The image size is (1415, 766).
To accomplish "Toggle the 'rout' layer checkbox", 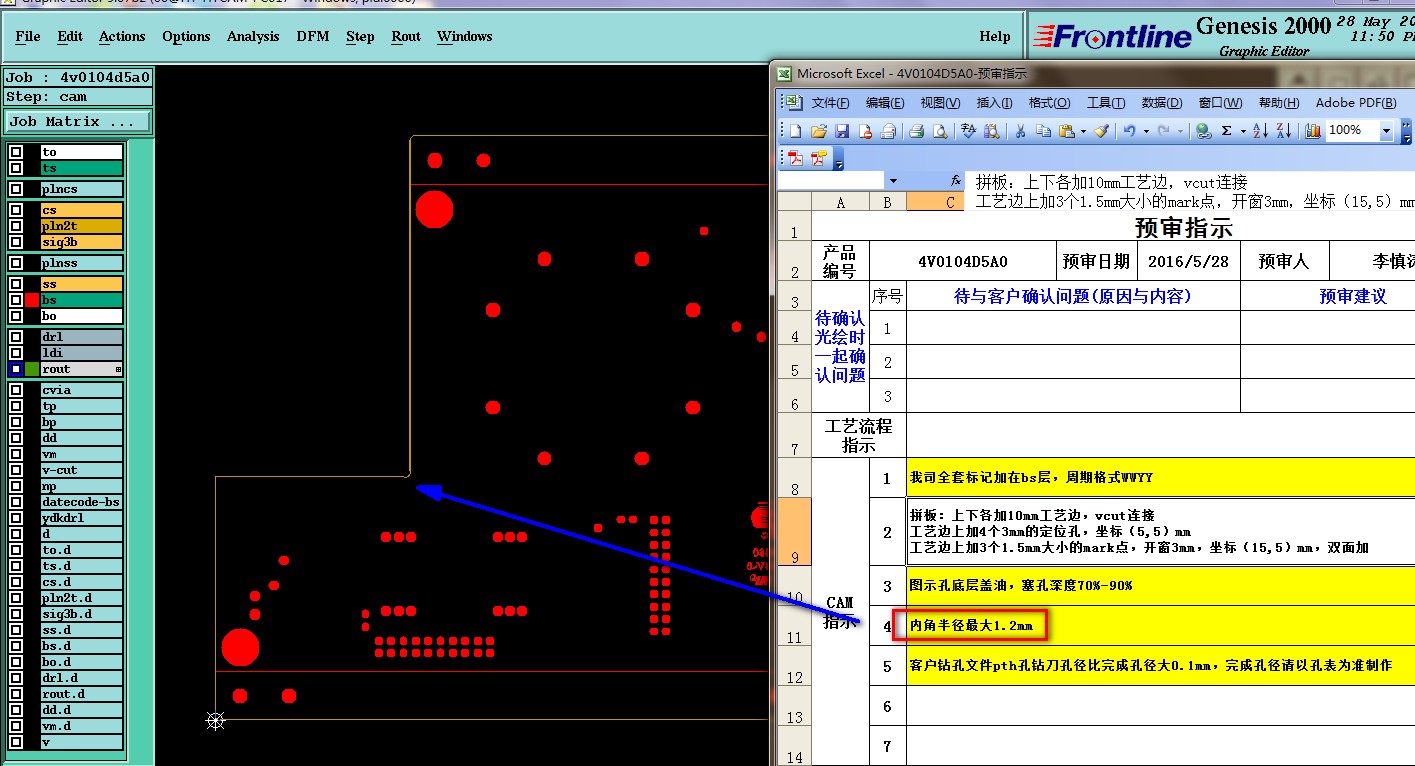I will pyautogui.click(x=16, y=369).
